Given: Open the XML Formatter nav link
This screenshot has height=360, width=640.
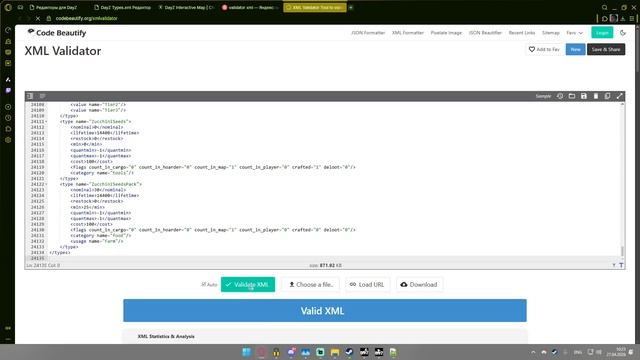Looking at the screenshot, I should 408,33.
